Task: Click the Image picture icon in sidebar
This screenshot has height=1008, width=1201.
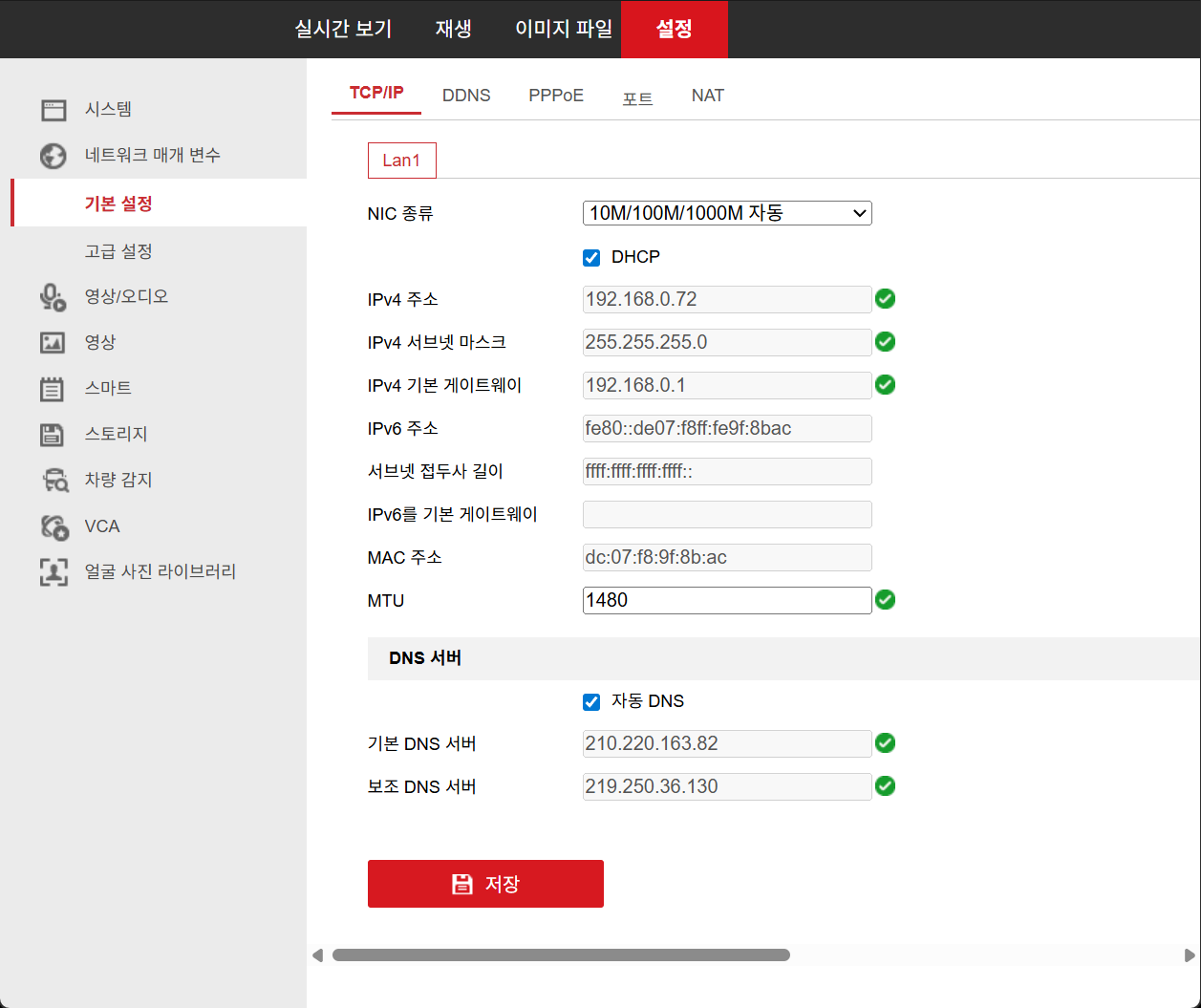Action: point(53,342)
